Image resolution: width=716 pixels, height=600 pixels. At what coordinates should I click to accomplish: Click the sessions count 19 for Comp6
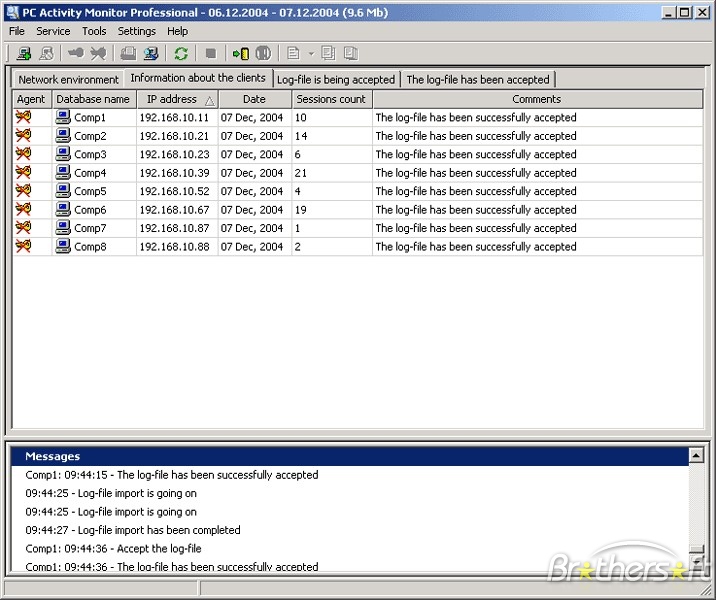300,210
